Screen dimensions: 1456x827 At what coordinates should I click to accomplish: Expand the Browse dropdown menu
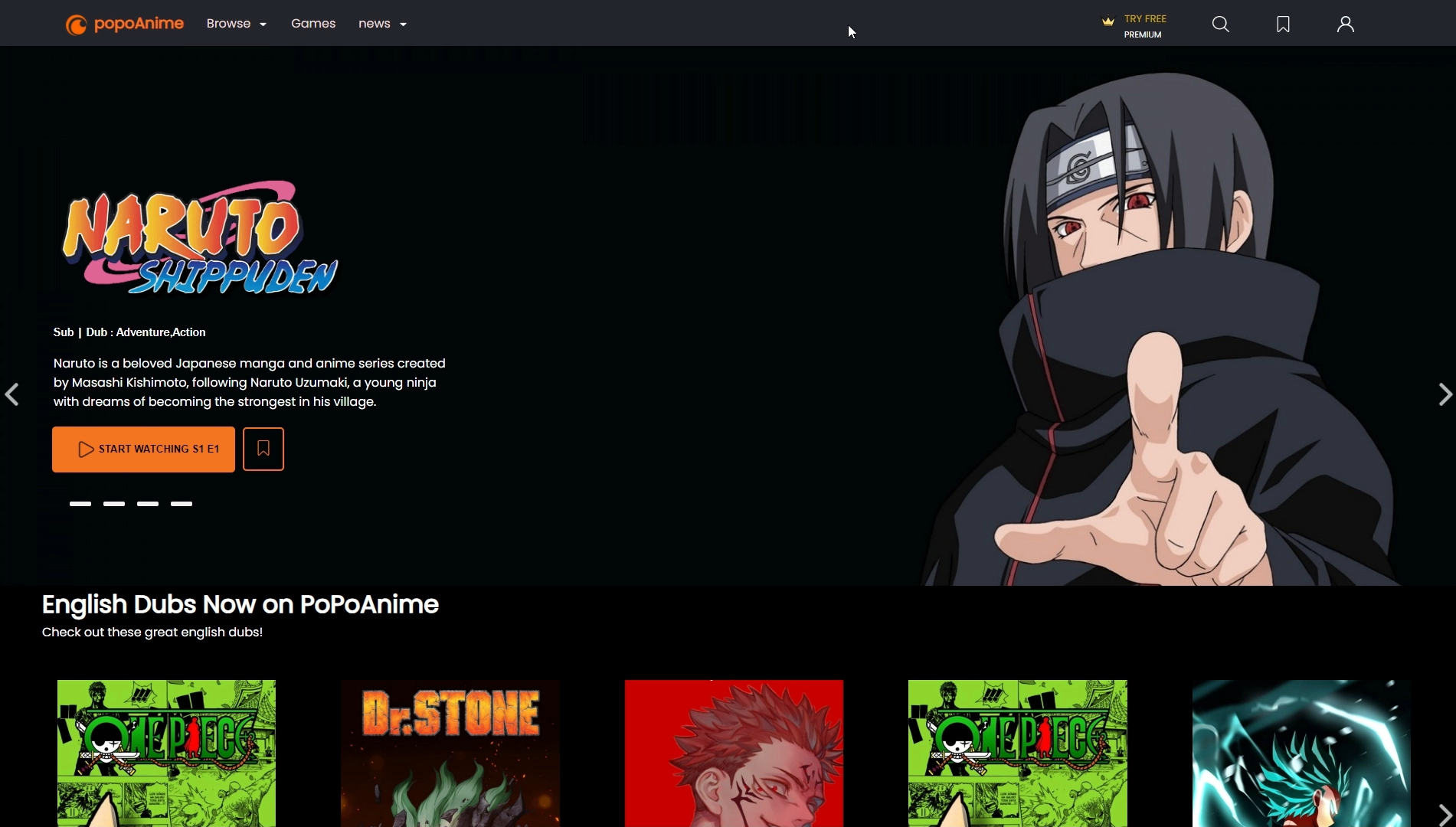point(236,24)
